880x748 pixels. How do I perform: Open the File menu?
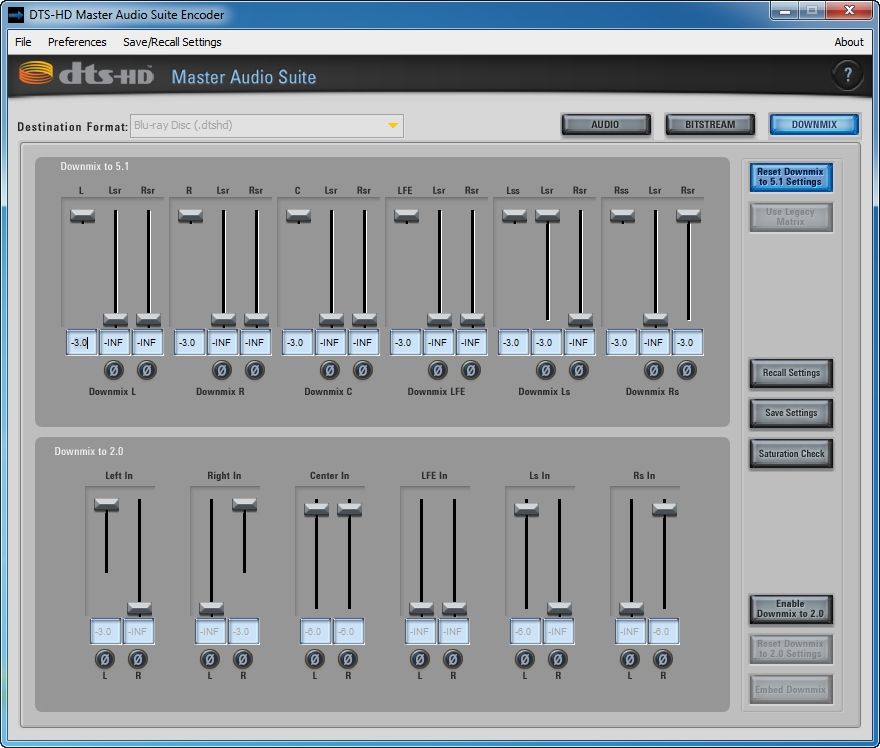tap(23, 42)
